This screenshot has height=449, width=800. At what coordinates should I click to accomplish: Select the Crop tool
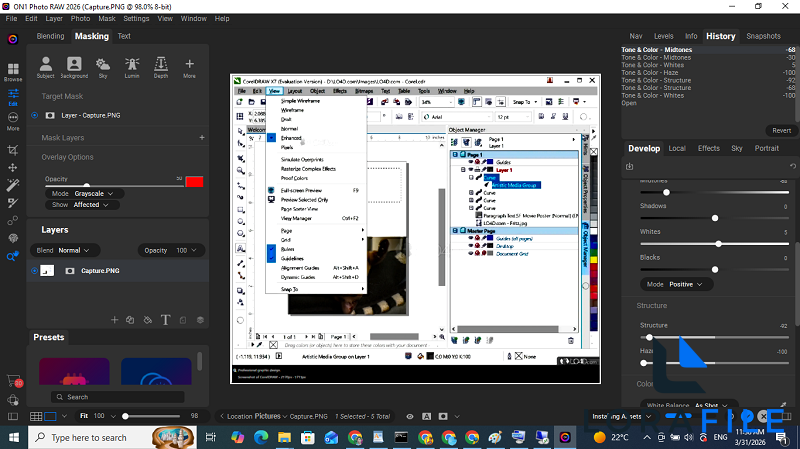(x=13, y=150)
